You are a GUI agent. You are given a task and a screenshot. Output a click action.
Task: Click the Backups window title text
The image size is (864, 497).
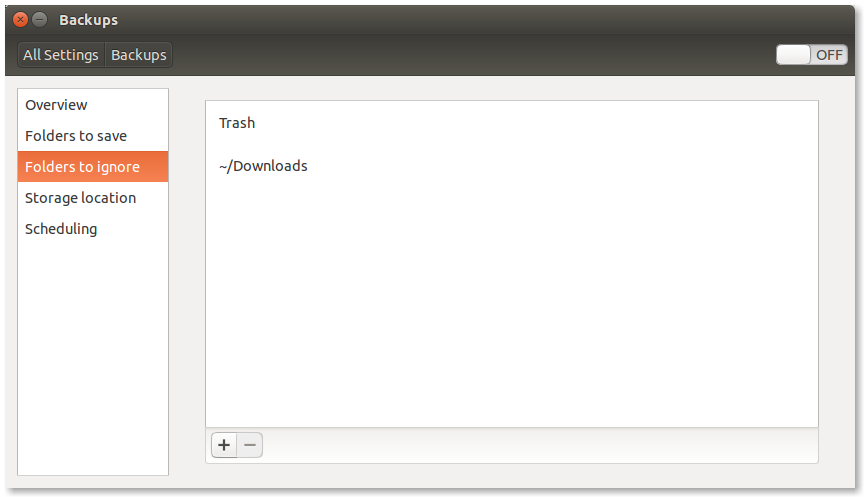[88, 20]
